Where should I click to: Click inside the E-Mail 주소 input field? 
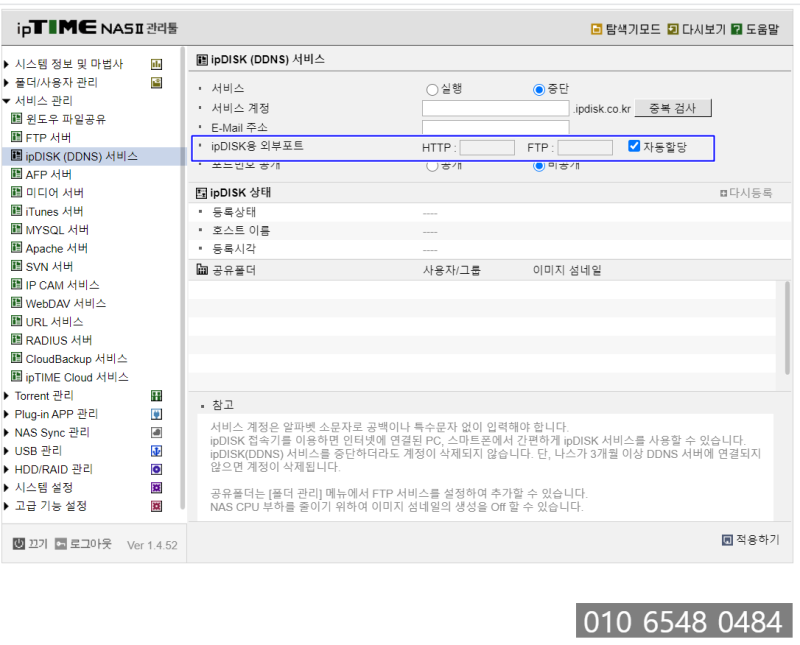[494, 127]
